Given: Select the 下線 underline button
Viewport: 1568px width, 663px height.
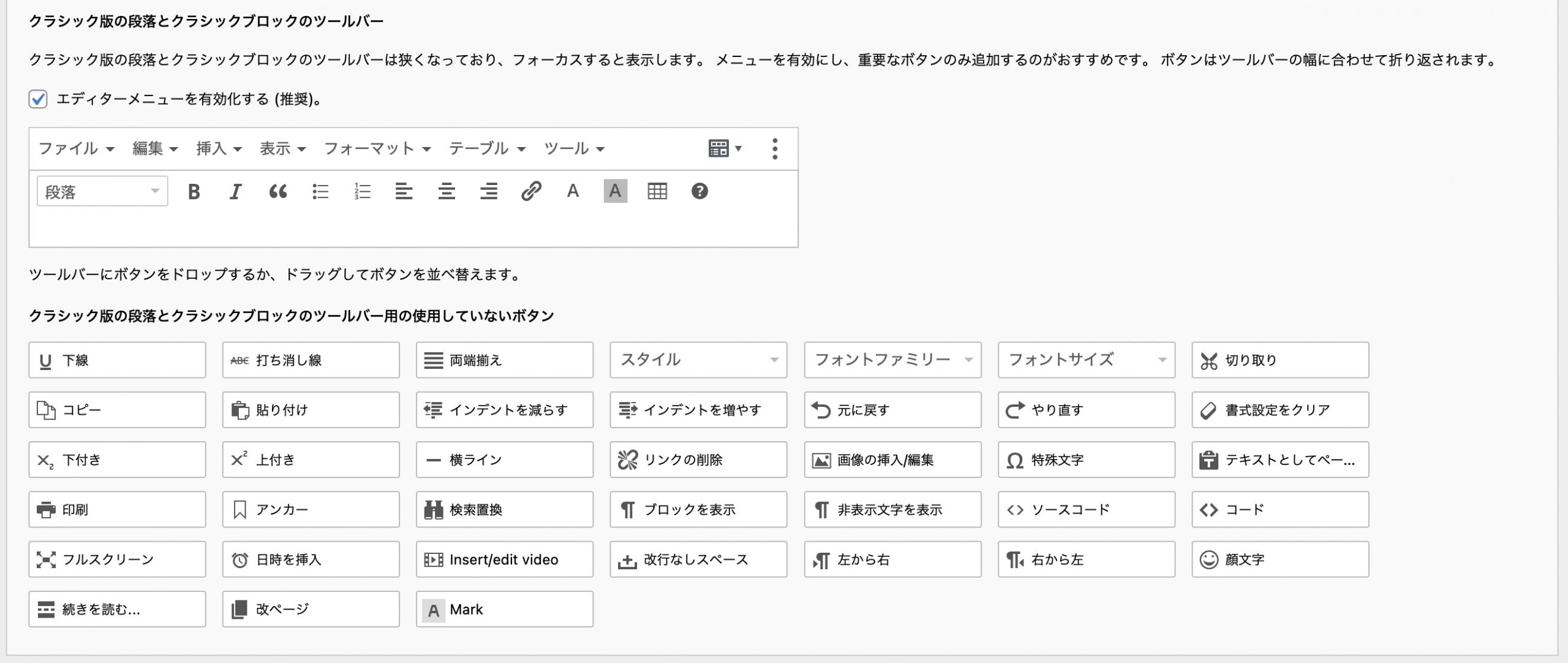Looking at the screenshot, I should [117, 360].
